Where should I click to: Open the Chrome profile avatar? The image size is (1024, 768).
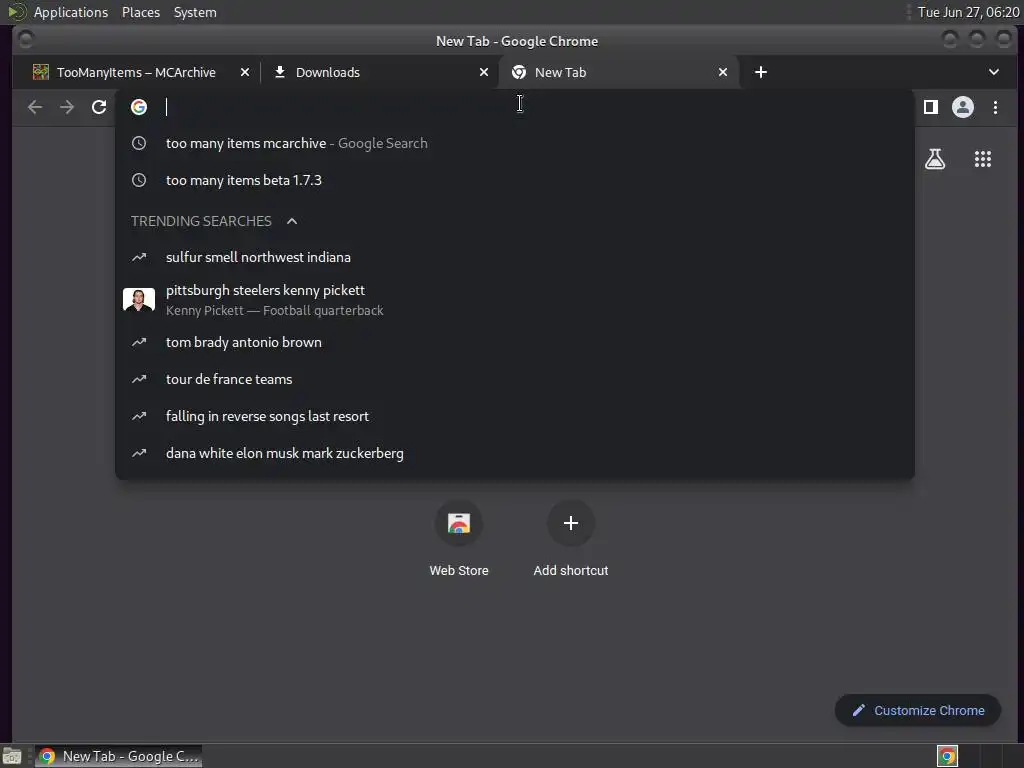(963, 107)
